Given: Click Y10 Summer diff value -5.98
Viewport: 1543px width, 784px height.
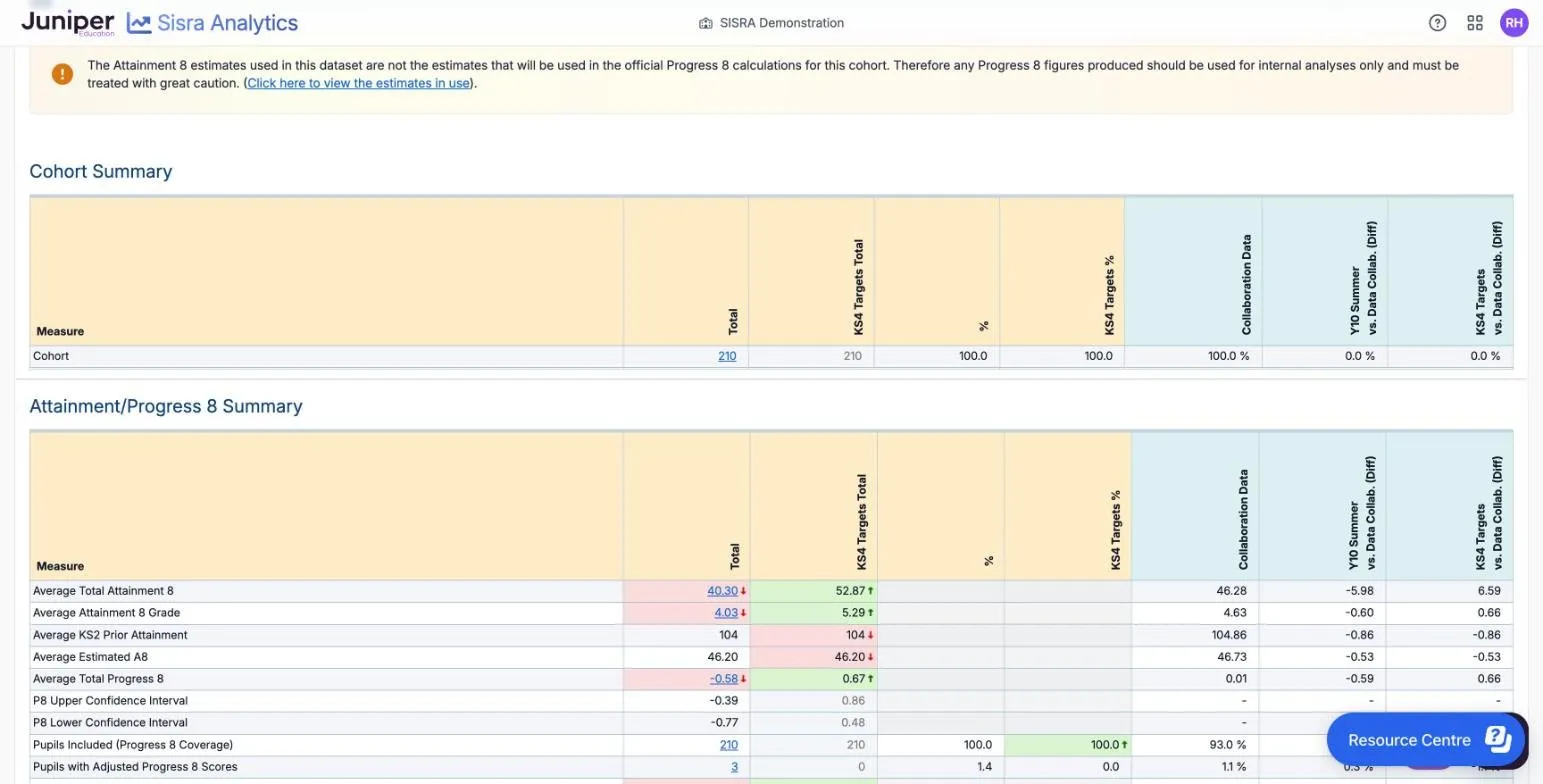Looking at the screenshot, I should tap(1360, 591).
